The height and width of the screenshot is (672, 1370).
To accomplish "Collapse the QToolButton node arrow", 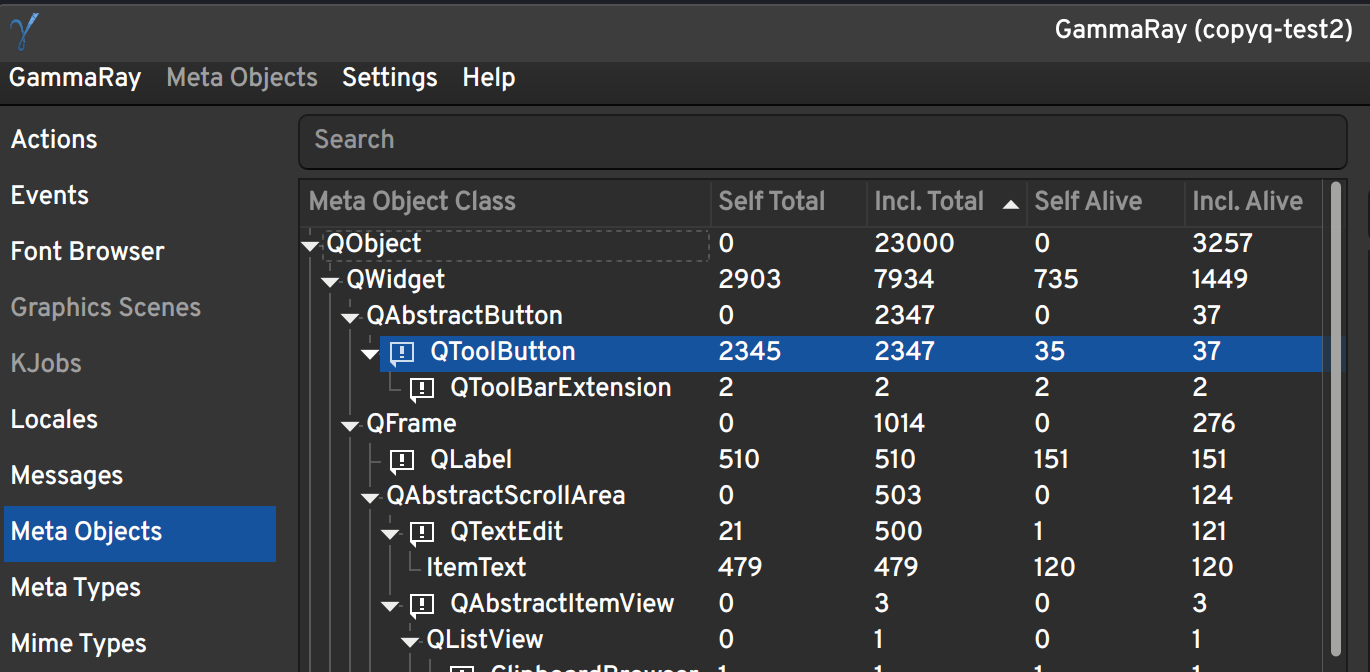I will click(370, 353).
